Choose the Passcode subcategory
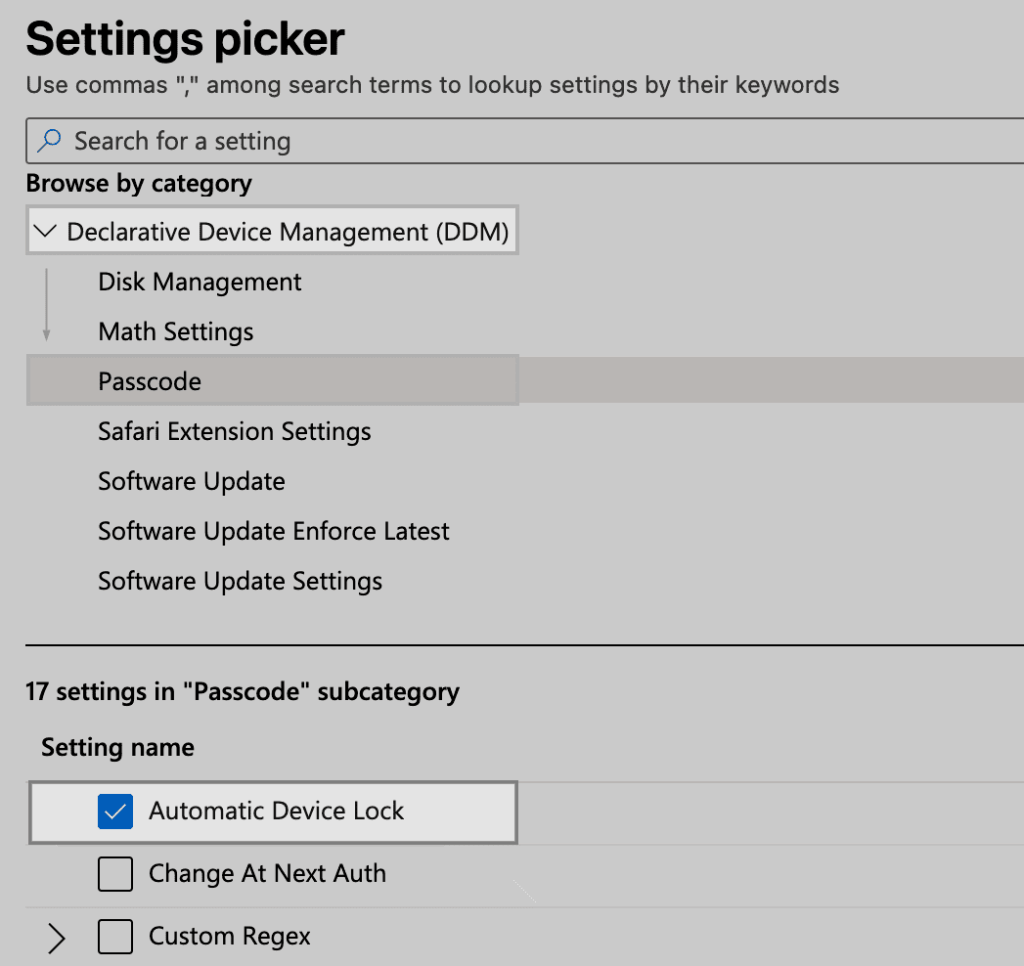Image resolution: width=1024 pixels, height=966 pixels. point(150,381)
